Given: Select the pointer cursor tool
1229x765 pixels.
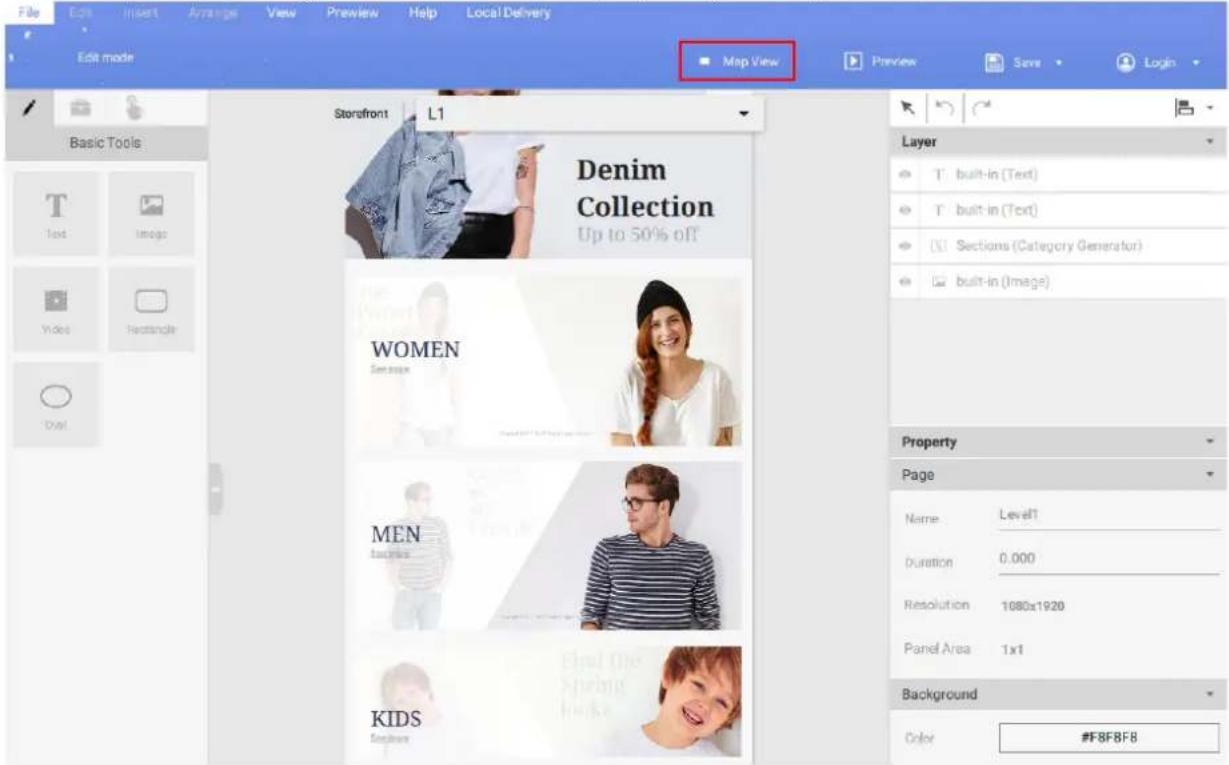Looking at the screenshot, I should click(x=907, y=107).
